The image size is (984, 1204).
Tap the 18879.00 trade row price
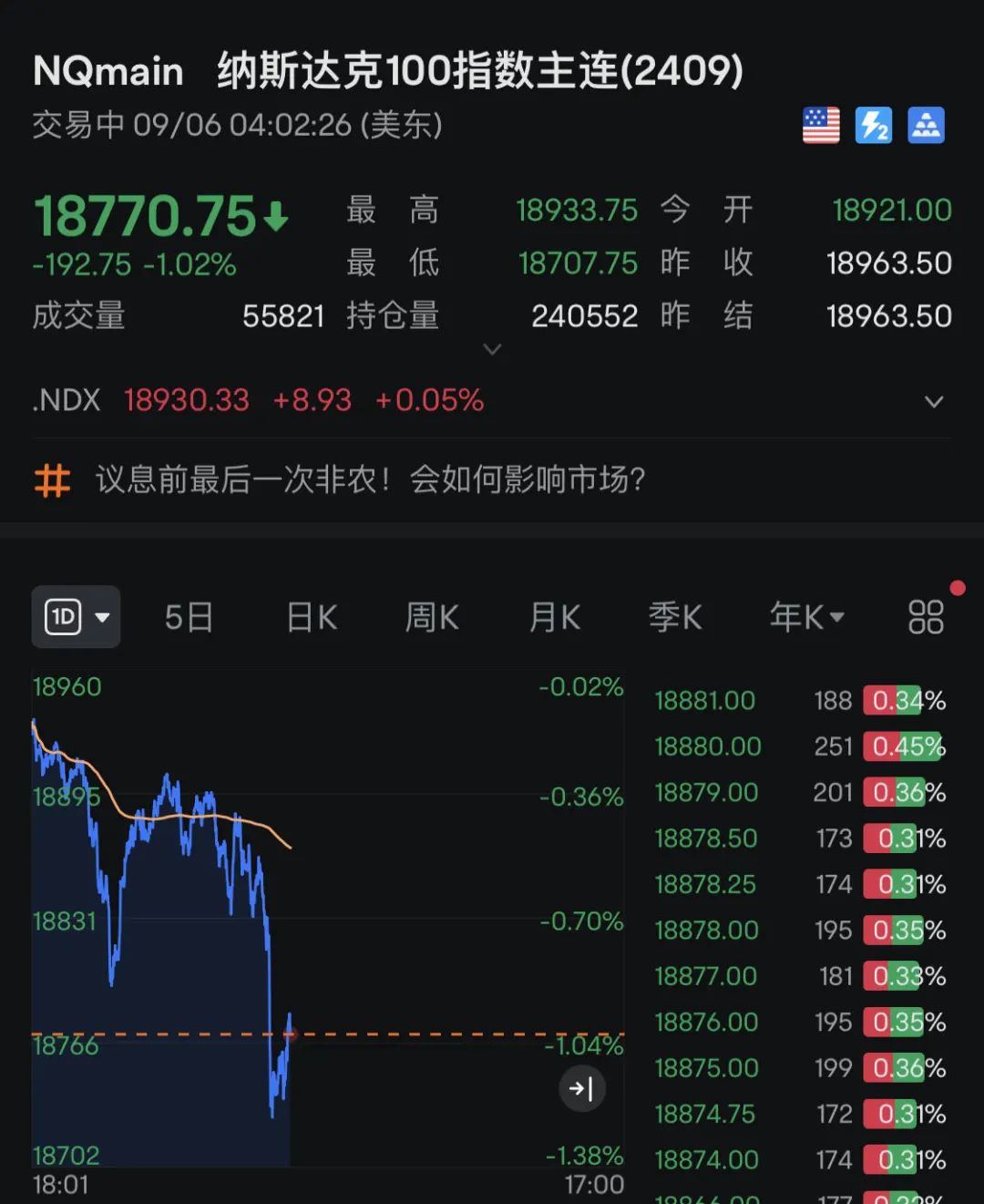(706, 792)
